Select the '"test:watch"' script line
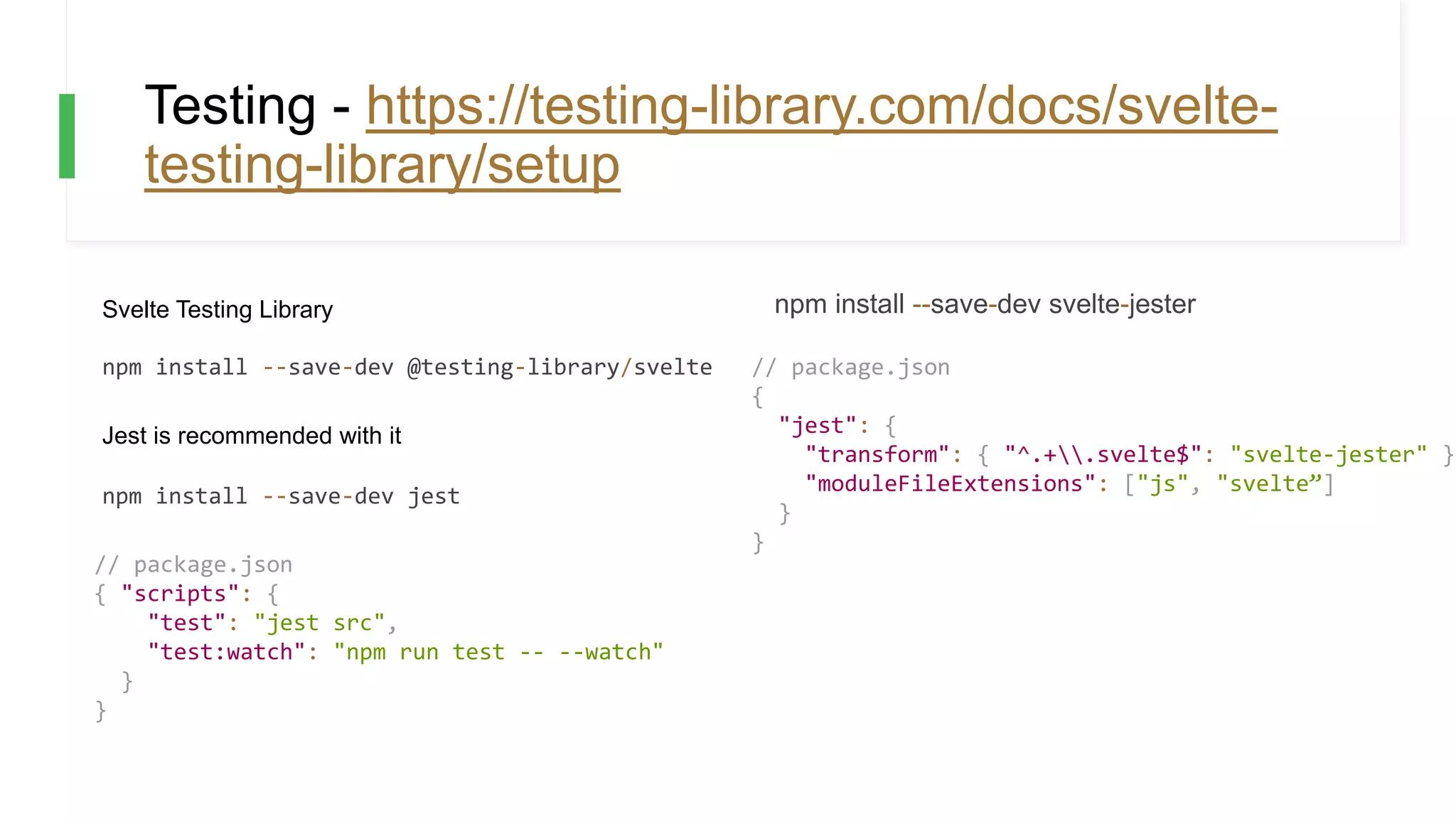This screenshot has height=819, width=1456. coord(405,652)
